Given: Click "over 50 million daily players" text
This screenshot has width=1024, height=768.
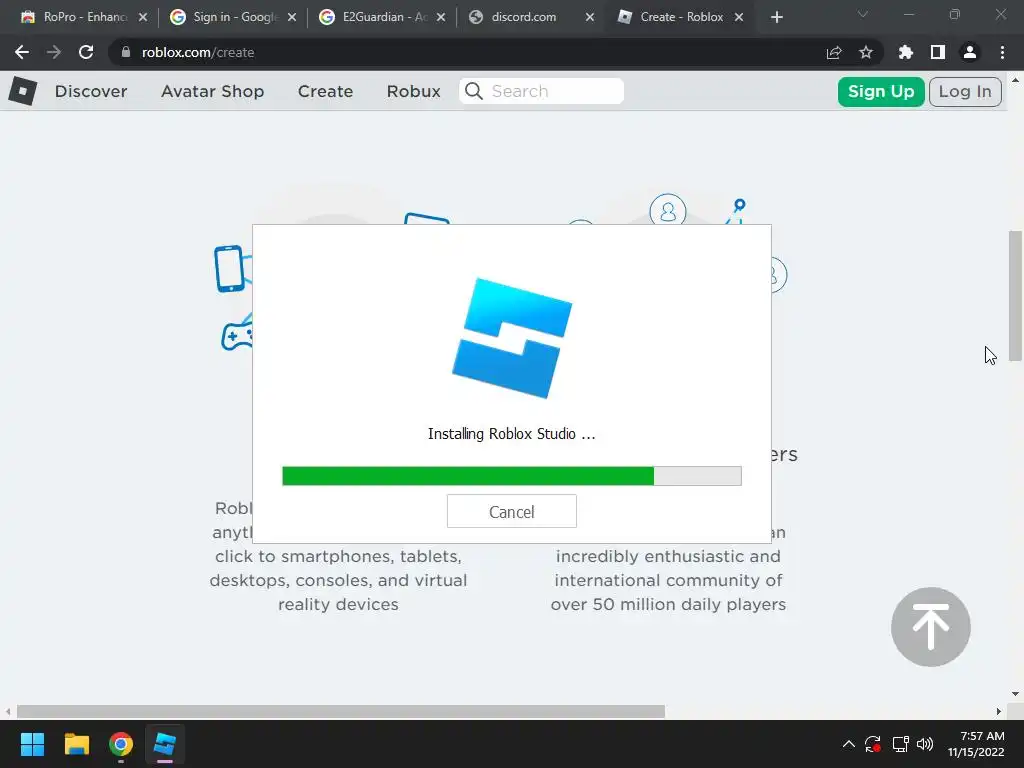Looking at the screenshot, I should click(668, 604).
